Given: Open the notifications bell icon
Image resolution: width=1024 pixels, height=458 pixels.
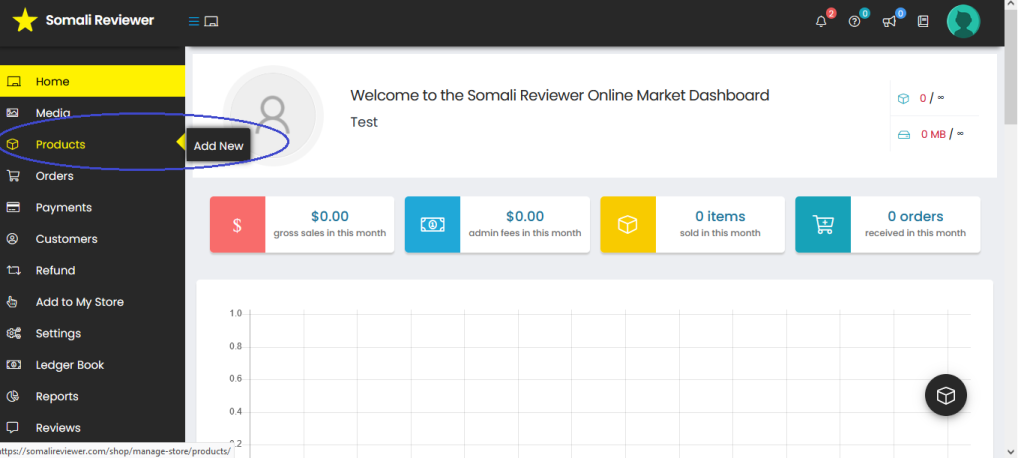Looking at the screenshot, I should [x=821, y=22].
